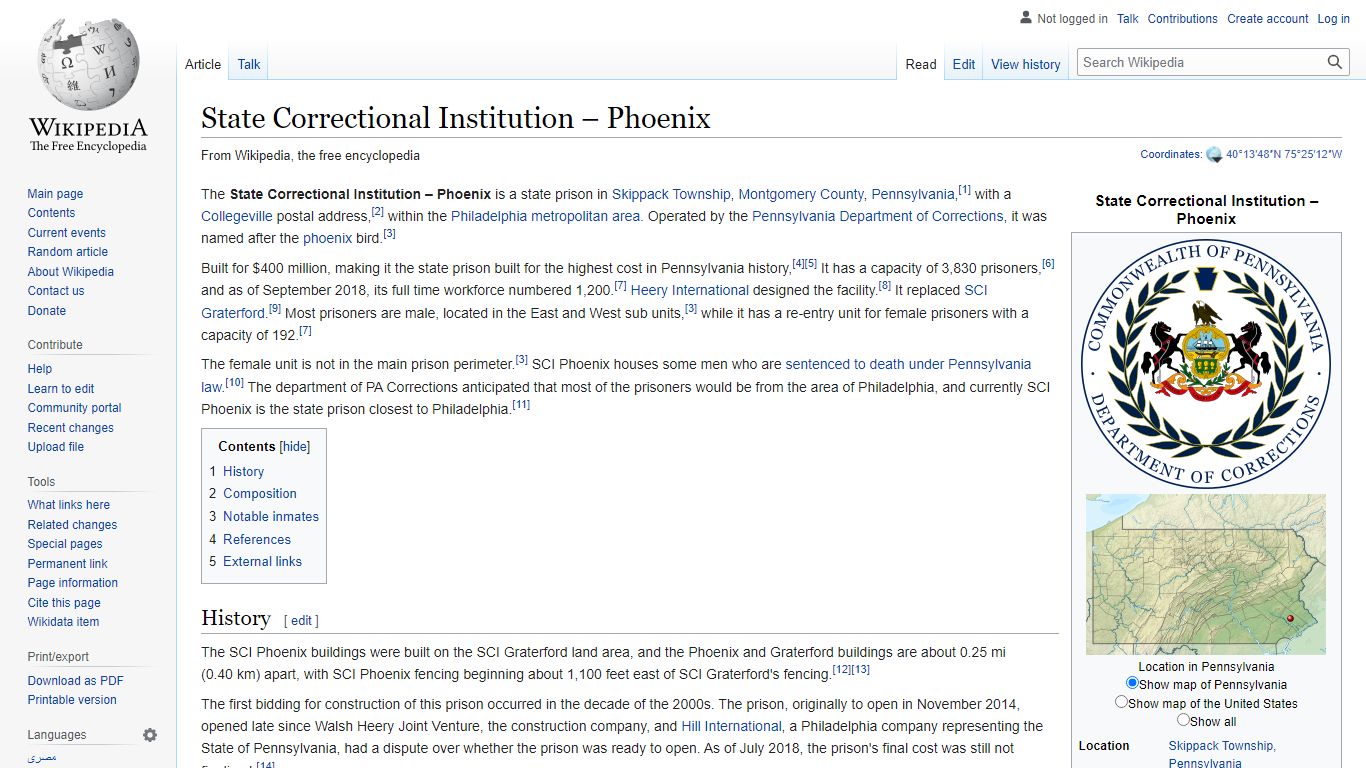Open the Help sidebar link
The width and height of the screenshot is (1366, 768).
pyautogui.click(x=40, y=369)
